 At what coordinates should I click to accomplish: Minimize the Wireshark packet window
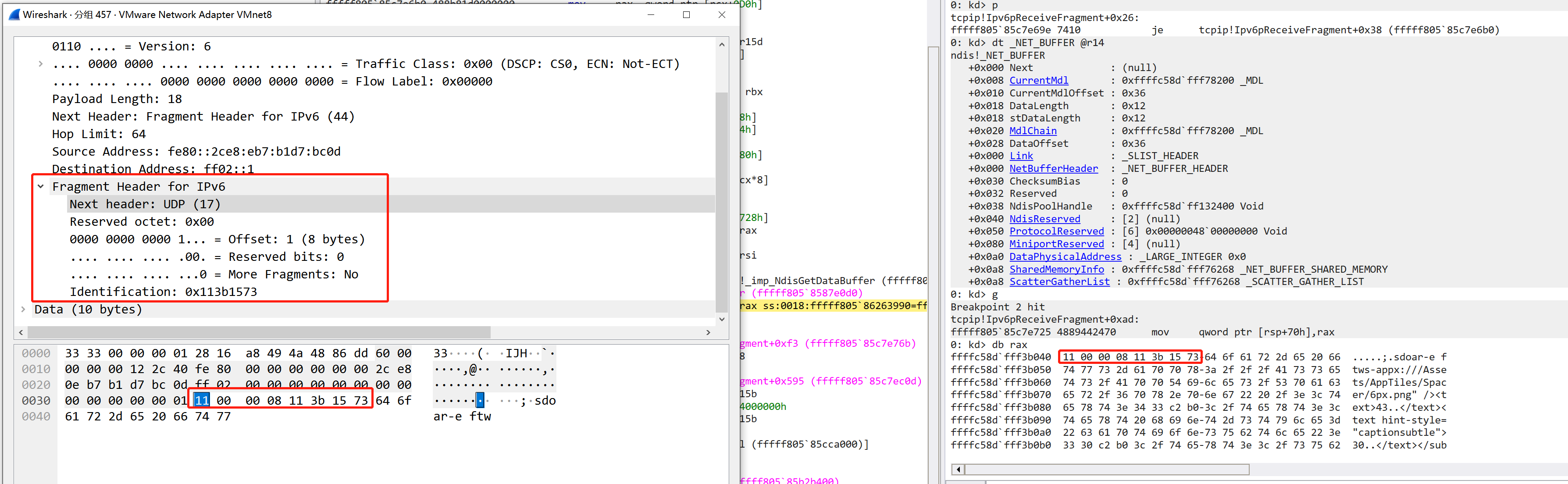tap(651, 14)
